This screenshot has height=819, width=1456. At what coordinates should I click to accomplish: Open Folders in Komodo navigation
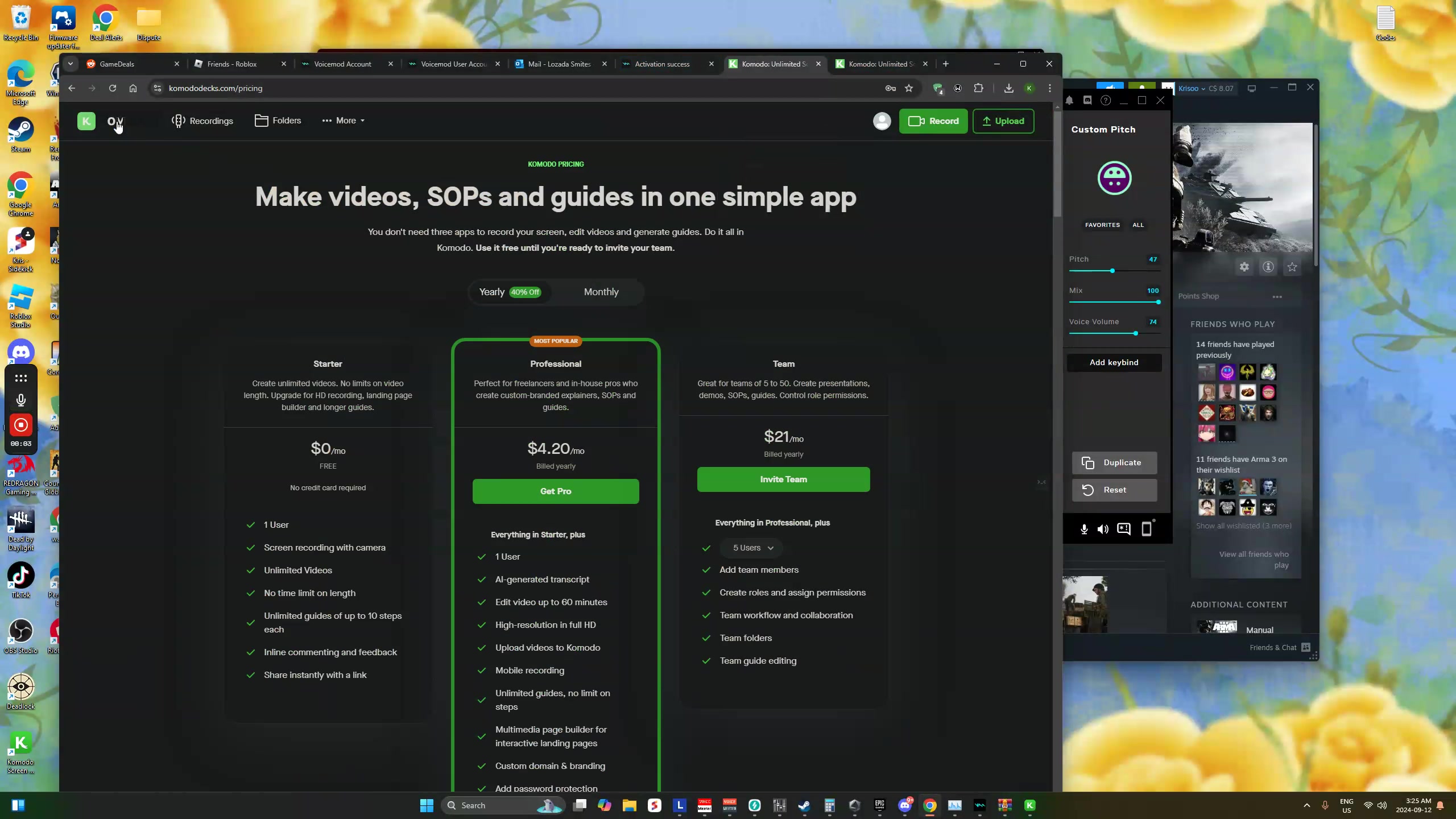[x=278, y=121]
